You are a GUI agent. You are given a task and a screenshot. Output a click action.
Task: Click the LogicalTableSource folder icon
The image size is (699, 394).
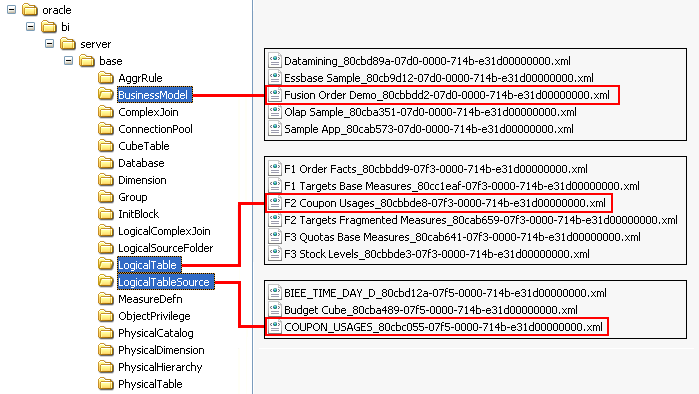(106, 282)
